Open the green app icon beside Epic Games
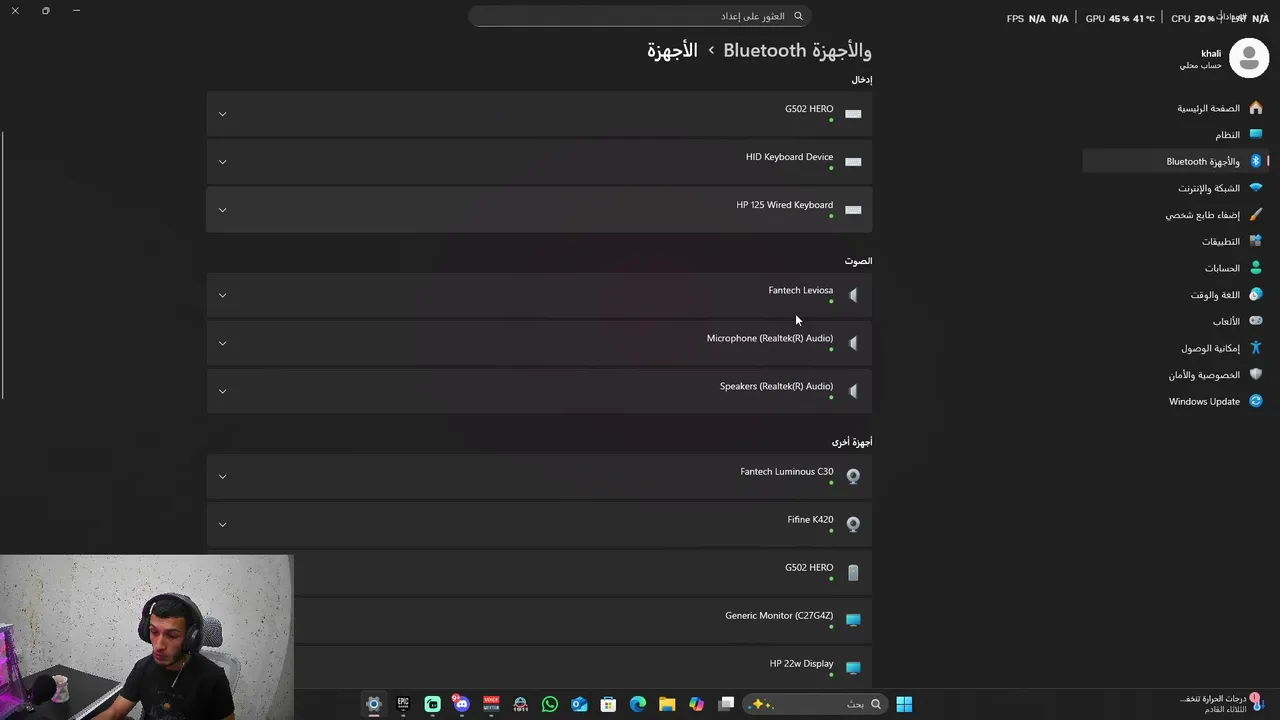 click(x=432, y=704)
